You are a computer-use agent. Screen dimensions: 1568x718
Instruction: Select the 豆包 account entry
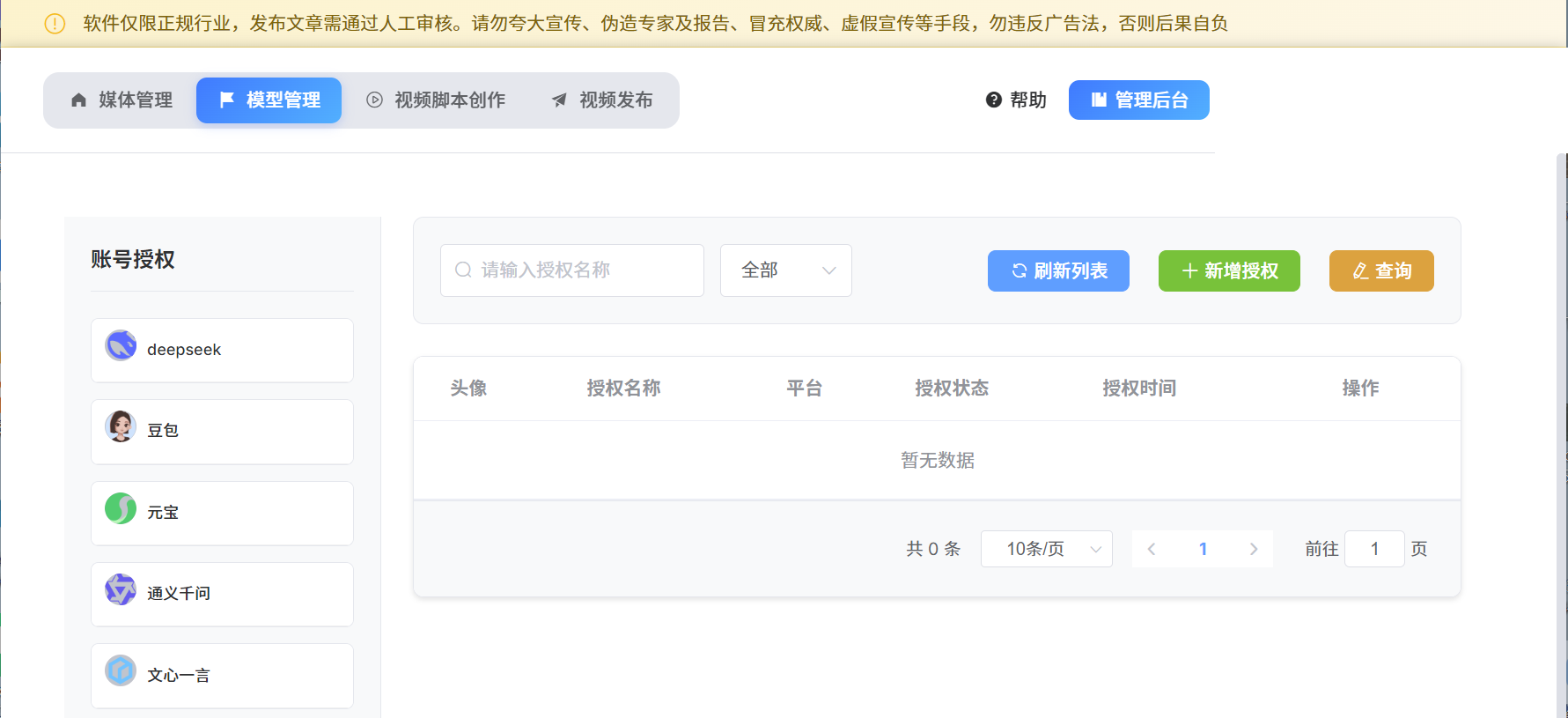(x=222, y=432)
